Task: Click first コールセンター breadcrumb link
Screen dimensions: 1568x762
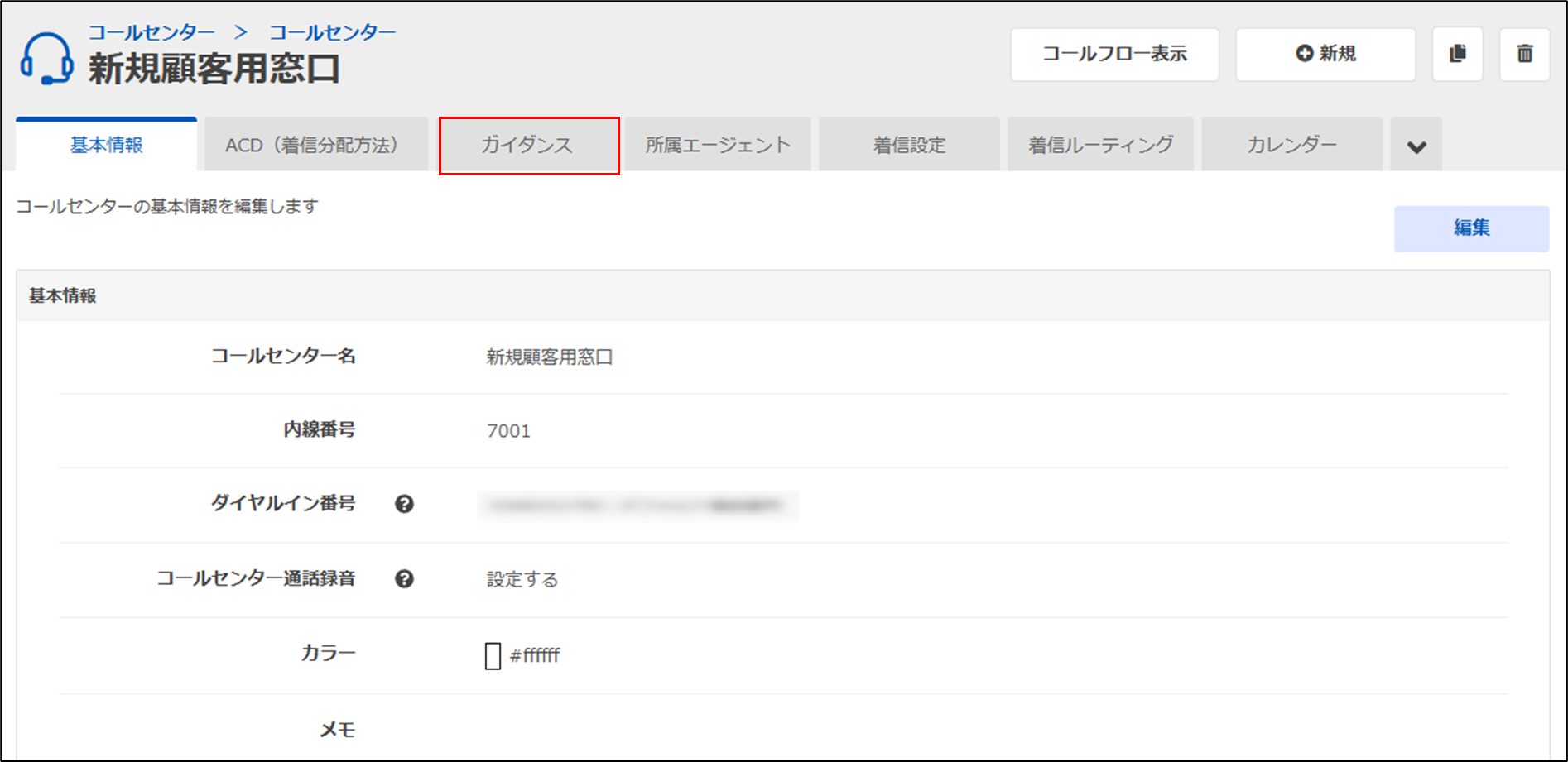Action: click(152, 32)
